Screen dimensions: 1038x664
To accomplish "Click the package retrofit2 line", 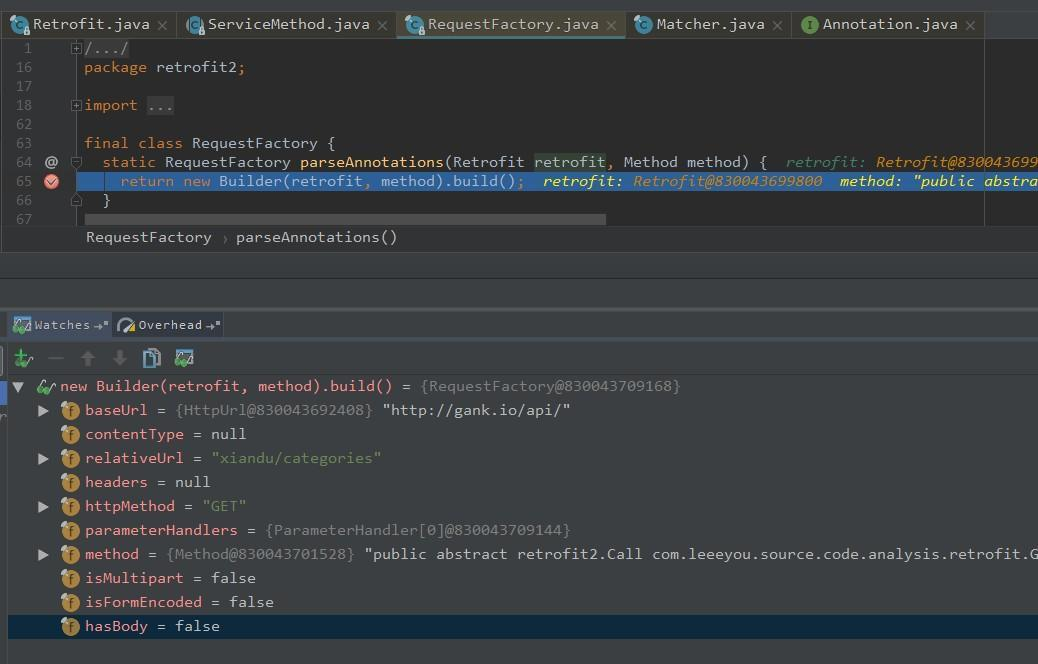I will tap(164, 68).
